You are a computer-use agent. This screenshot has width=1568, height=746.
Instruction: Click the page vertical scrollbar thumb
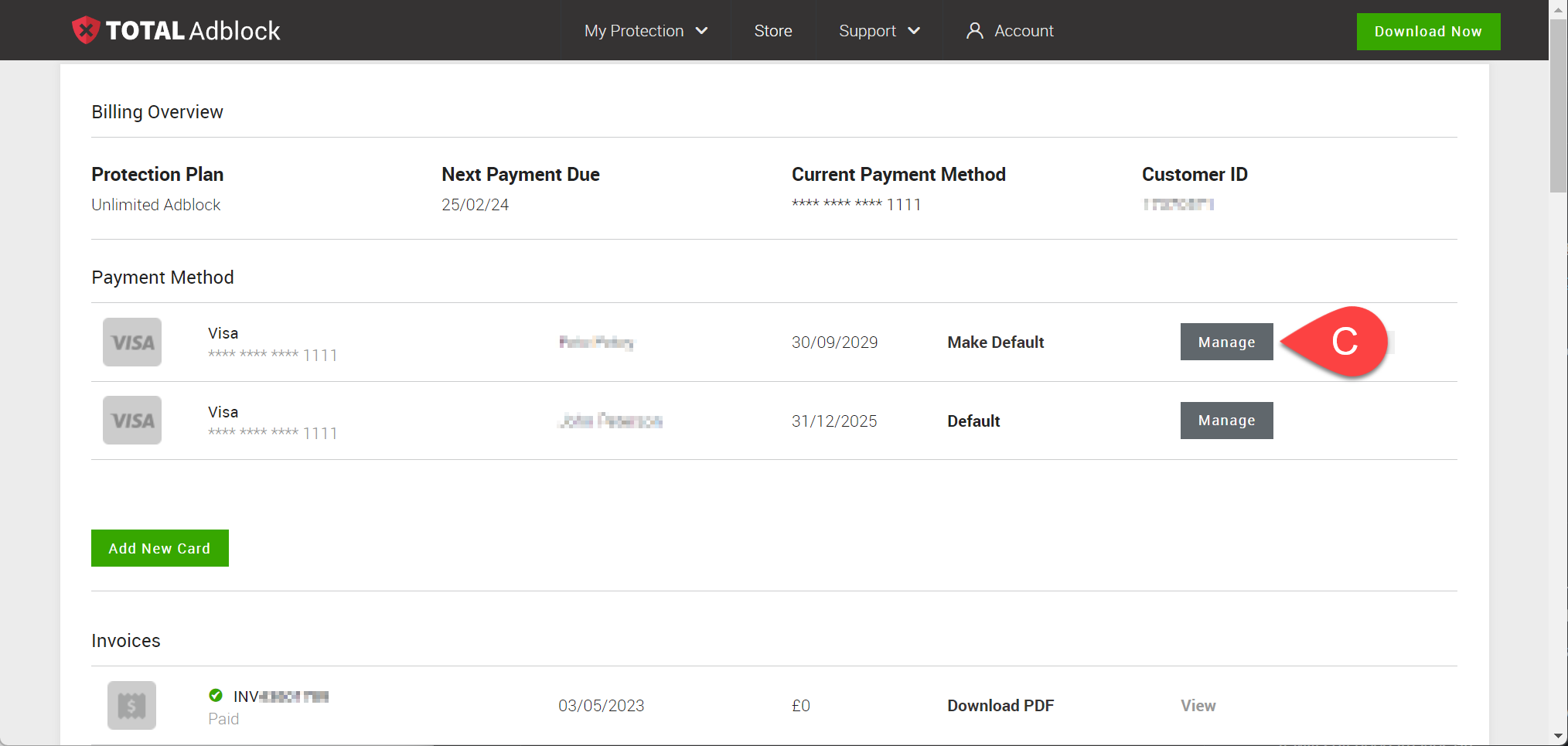point(1559,104)
